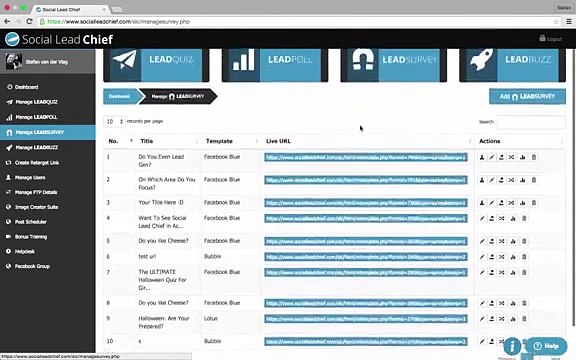Open the Chrome menu hamburger icon

tap(569, 22)
